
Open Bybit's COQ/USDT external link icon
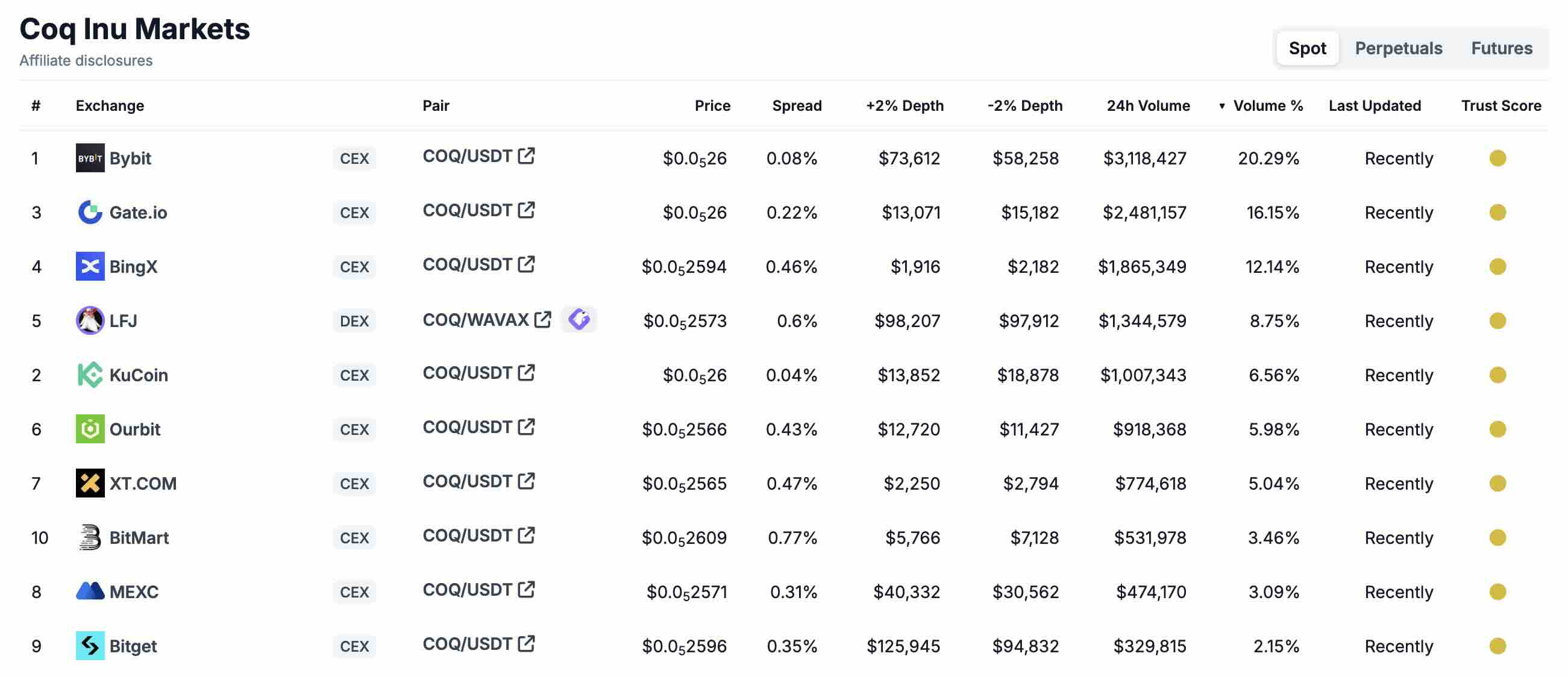pyautogui.click(x=527, y=156)
